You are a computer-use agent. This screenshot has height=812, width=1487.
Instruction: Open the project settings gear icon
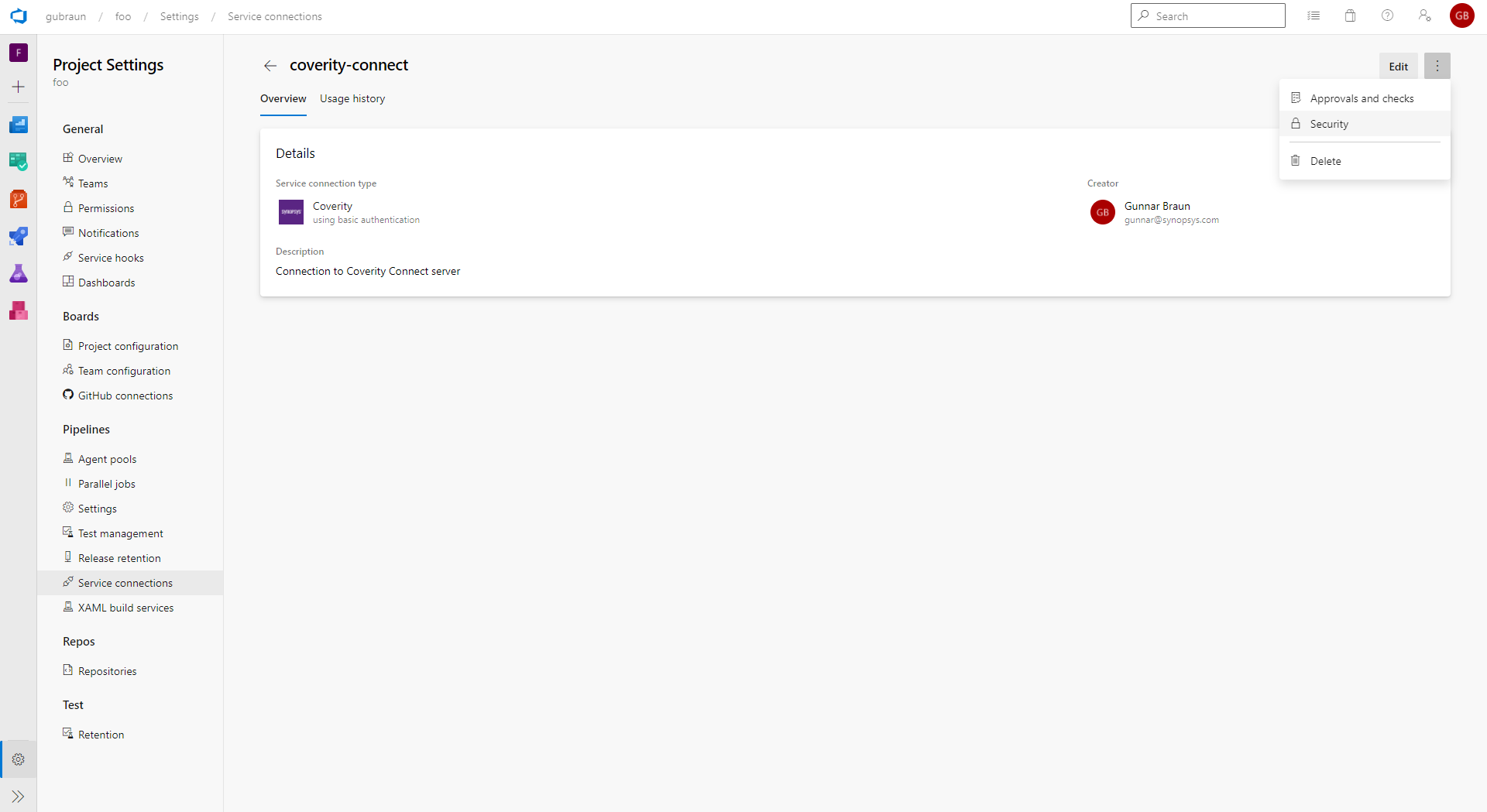(19, 759)
